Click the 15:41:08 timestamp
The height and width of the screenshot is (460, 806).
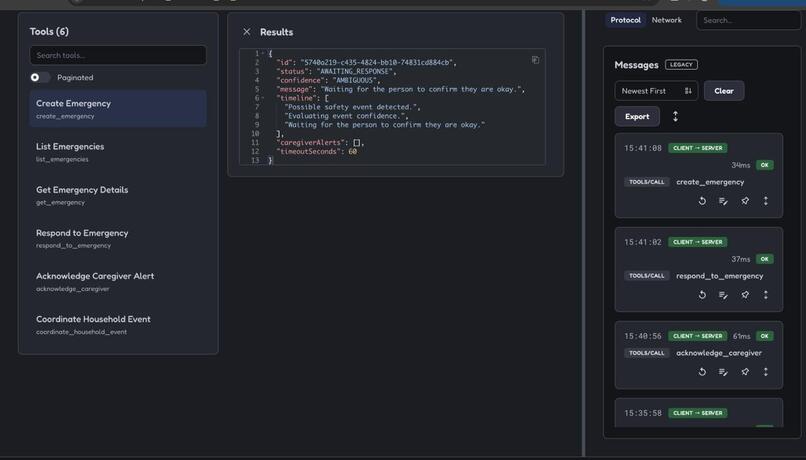[643, 148]
